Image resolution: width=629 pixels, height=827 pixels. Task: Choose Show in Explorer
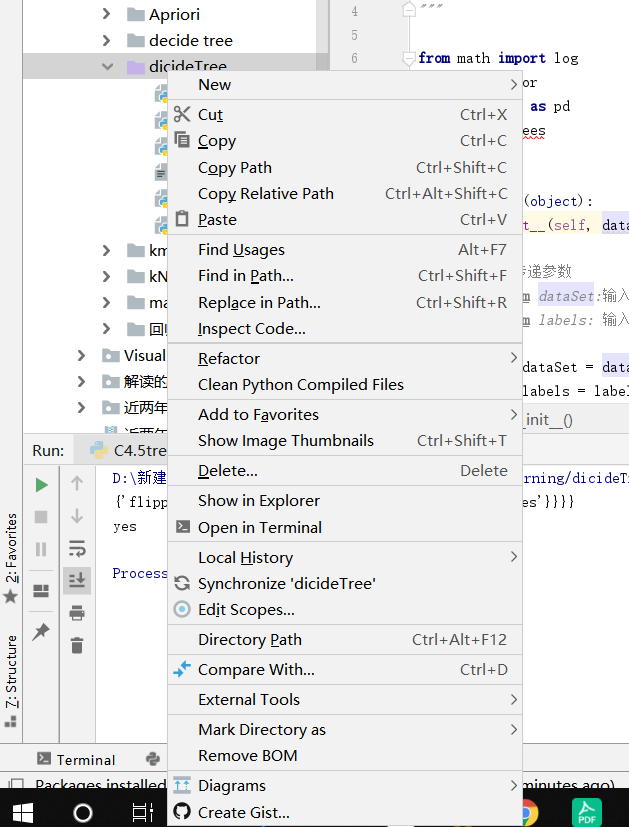tap(345, 501)
